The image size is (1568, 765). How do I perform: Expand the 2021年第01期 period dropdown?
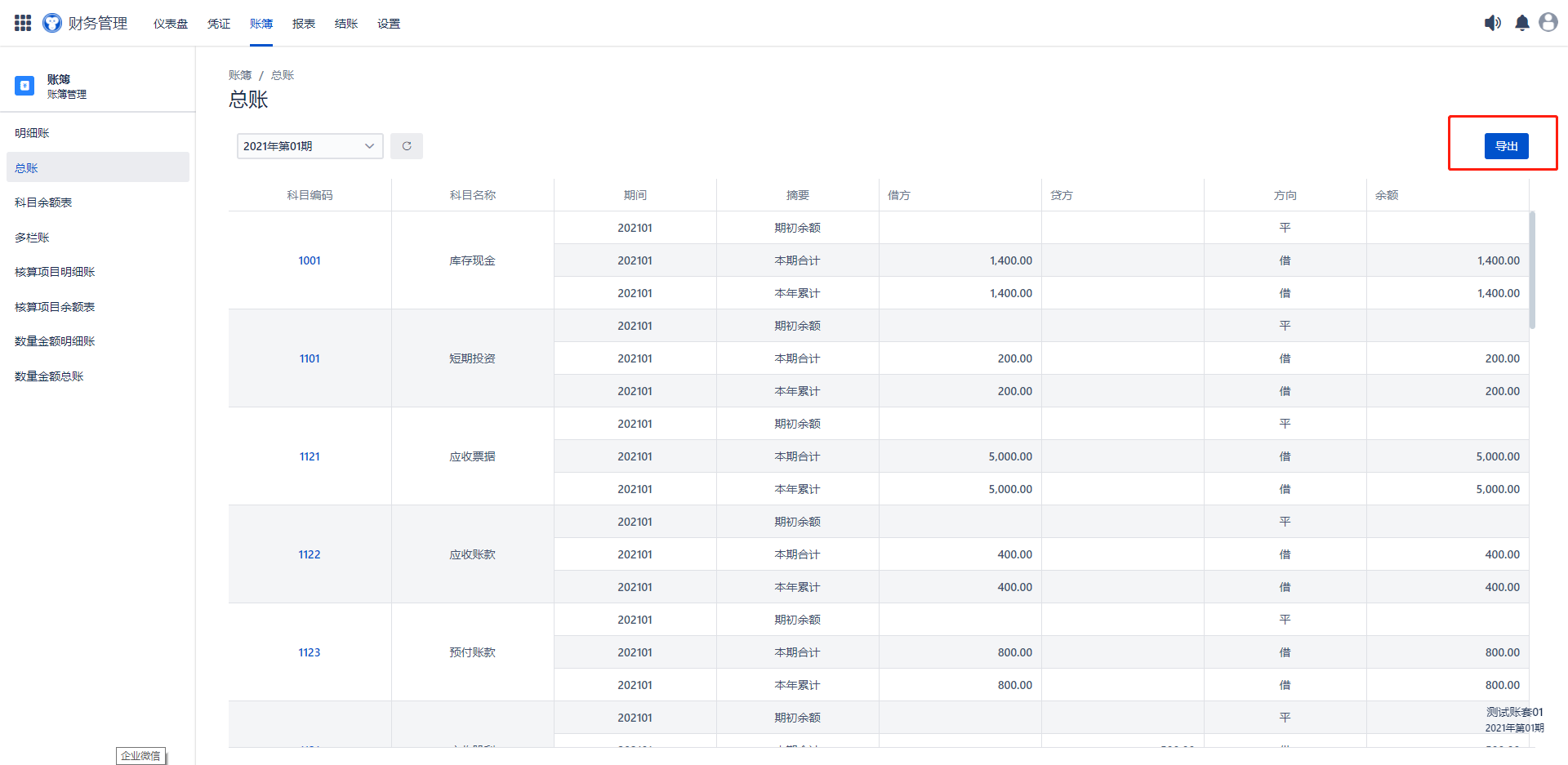310,146
